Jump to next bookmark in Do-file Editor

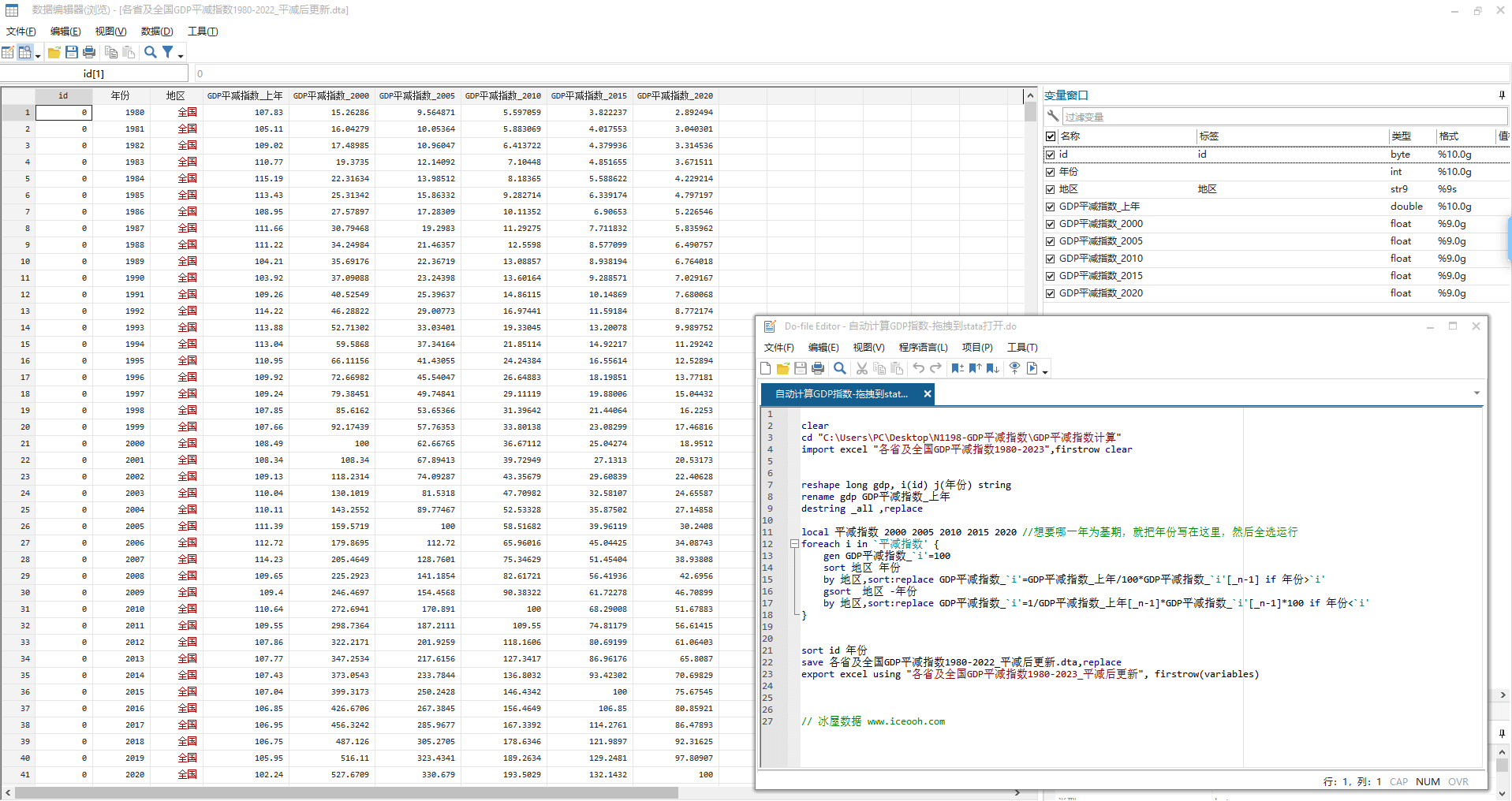992,368
